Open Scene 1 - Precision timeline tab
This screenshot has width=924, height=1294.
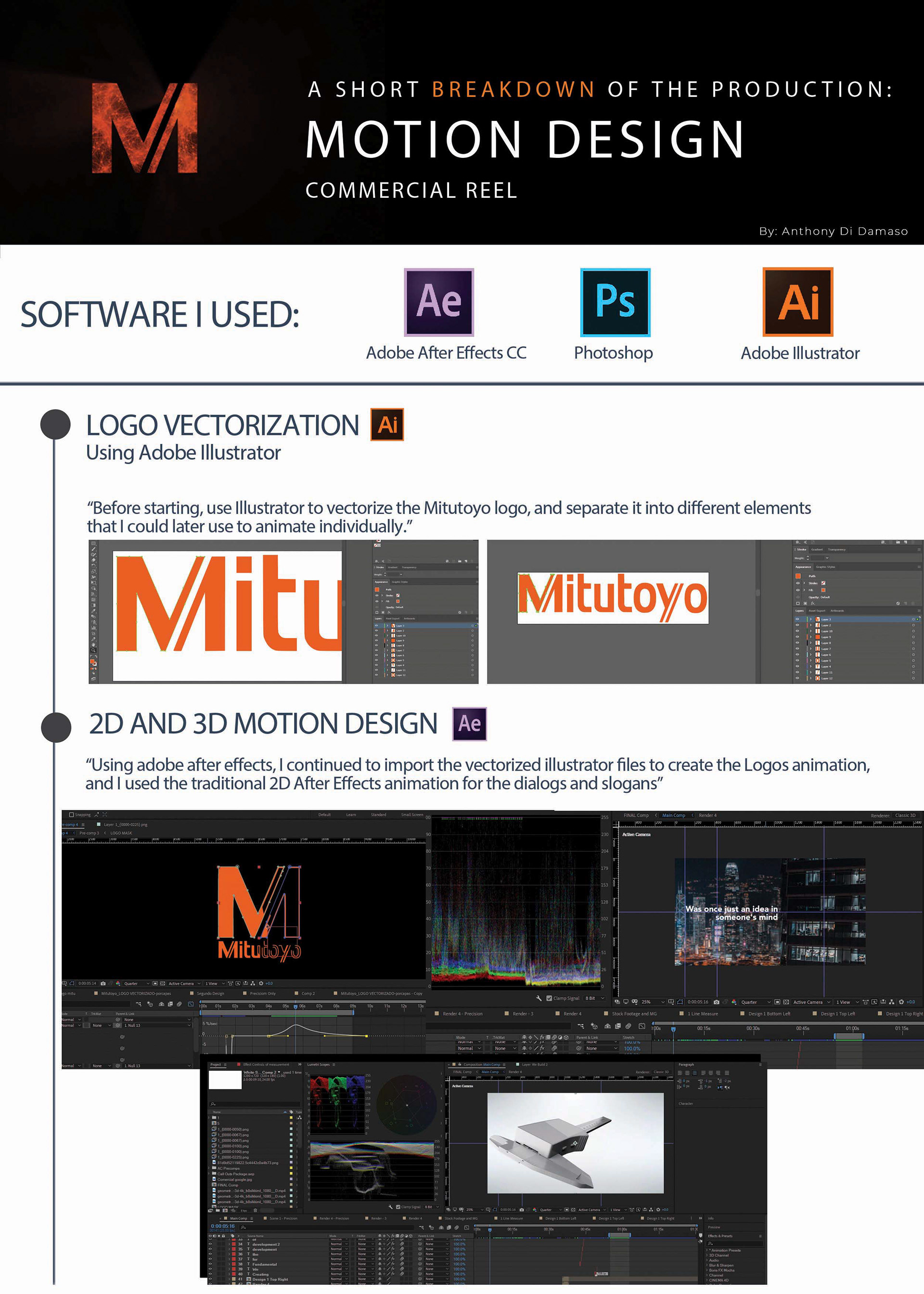283,1218
